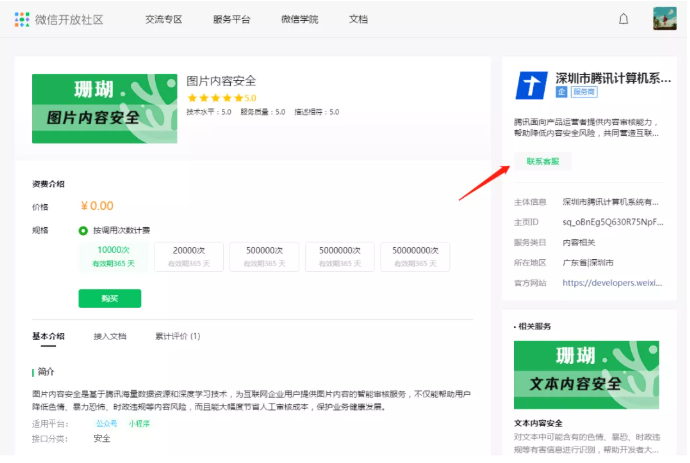
Task: Click the 公众号 platform tag
Action: click(x=106, y=423)
